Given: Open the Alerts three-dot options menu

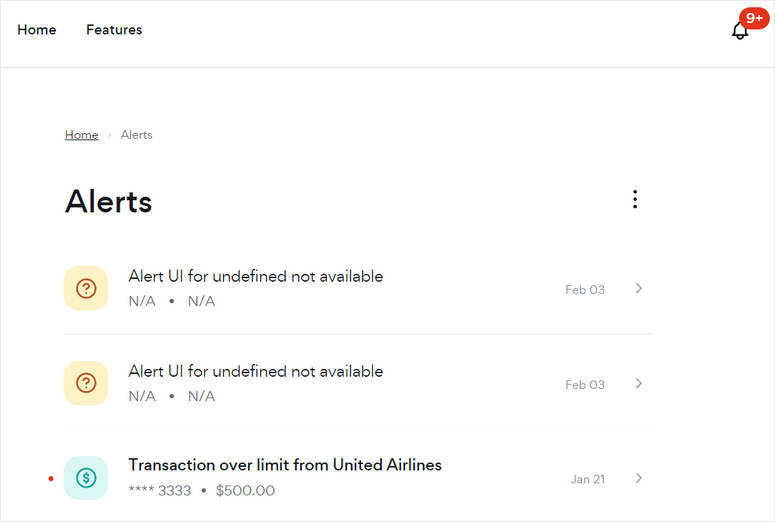Looking at the screenshot, I should pos(635,200).
